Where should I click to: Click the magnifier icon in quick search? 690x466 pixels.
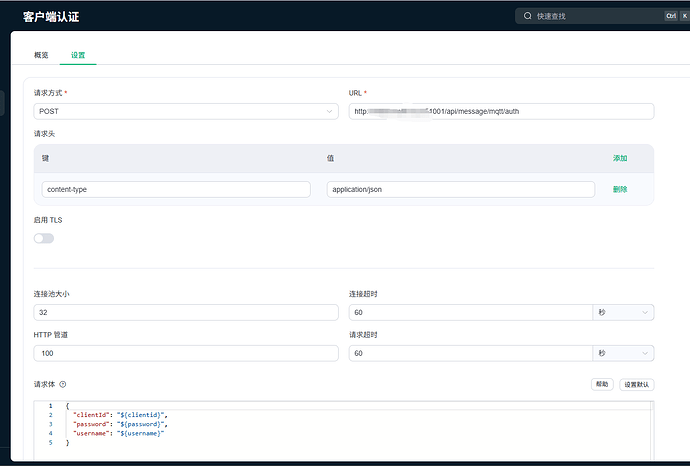[527, 16]
